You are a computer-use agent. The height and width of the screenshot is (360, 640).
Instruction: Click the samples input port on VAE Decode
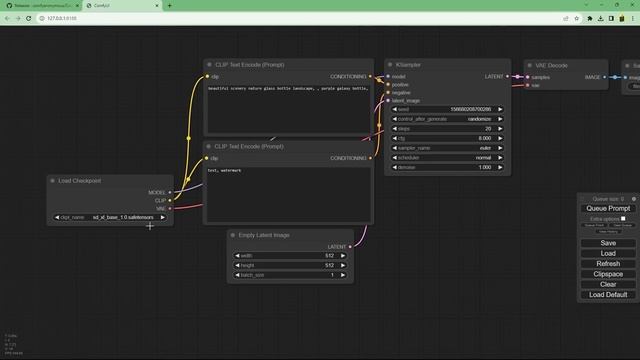528,77
